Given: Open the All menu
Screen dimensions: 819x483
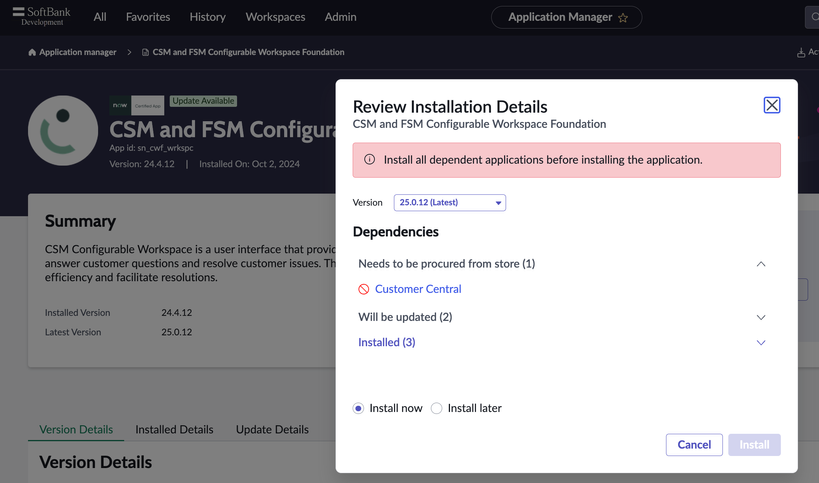Looking at the screenshot, I should 100,17.
